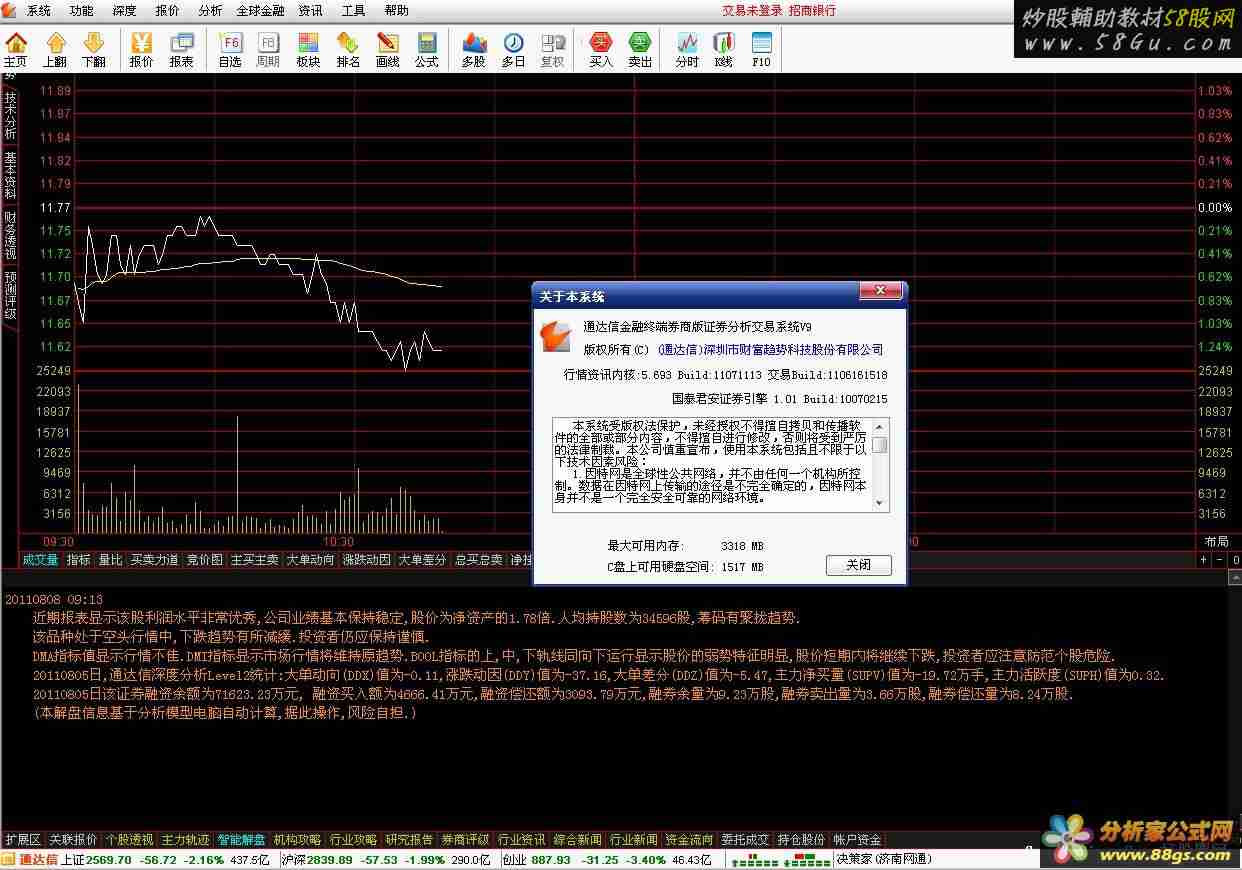Open the 分析 menu
1242x870 pixels.
coord(210,10)
